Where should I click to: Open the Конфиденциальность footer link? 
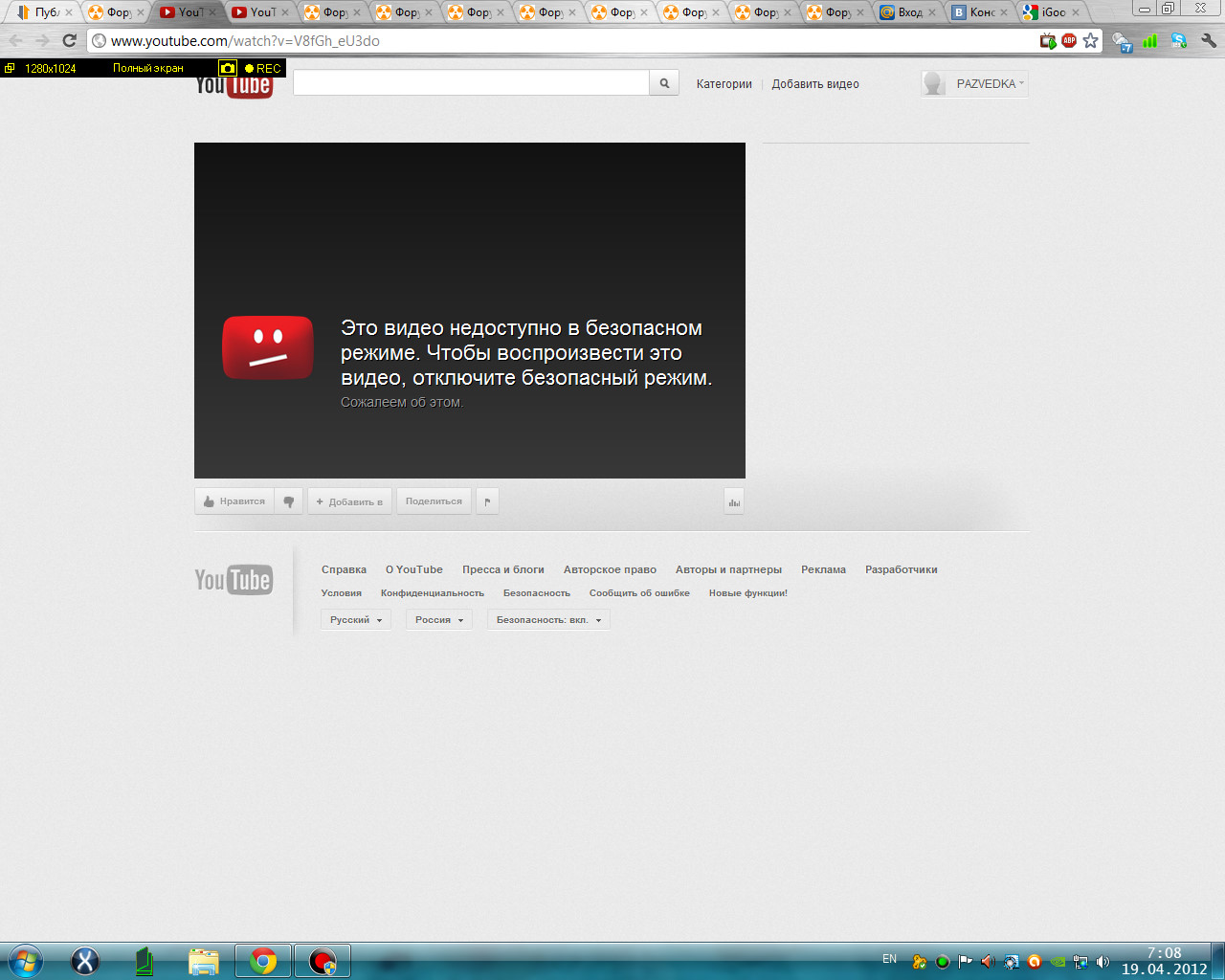pos(433,593)
